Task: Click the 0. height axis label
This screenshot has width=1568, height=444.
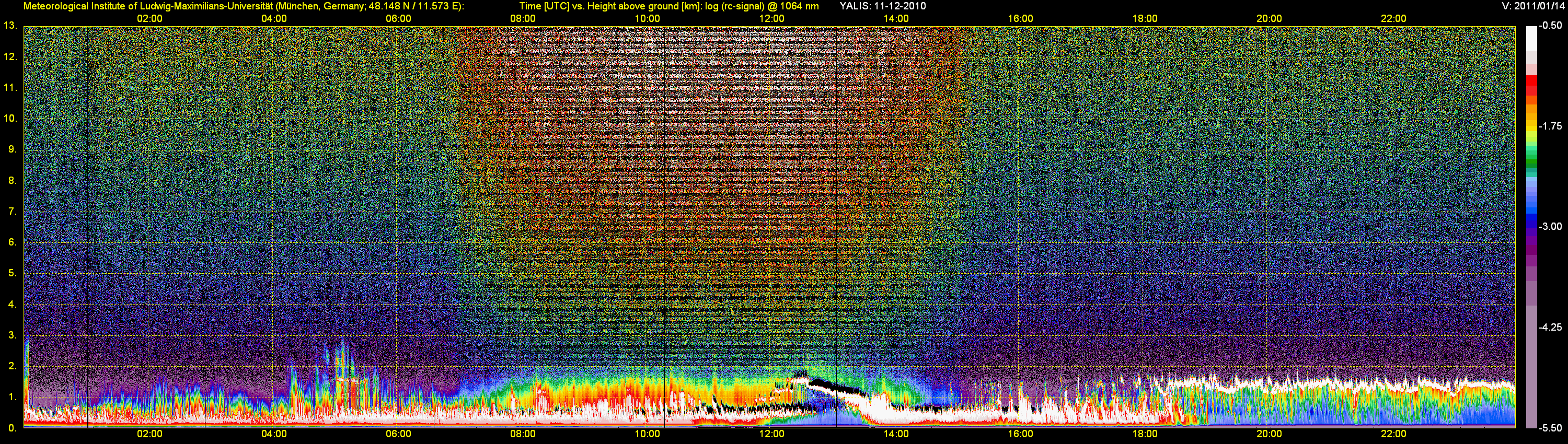Action: (12, 428)
